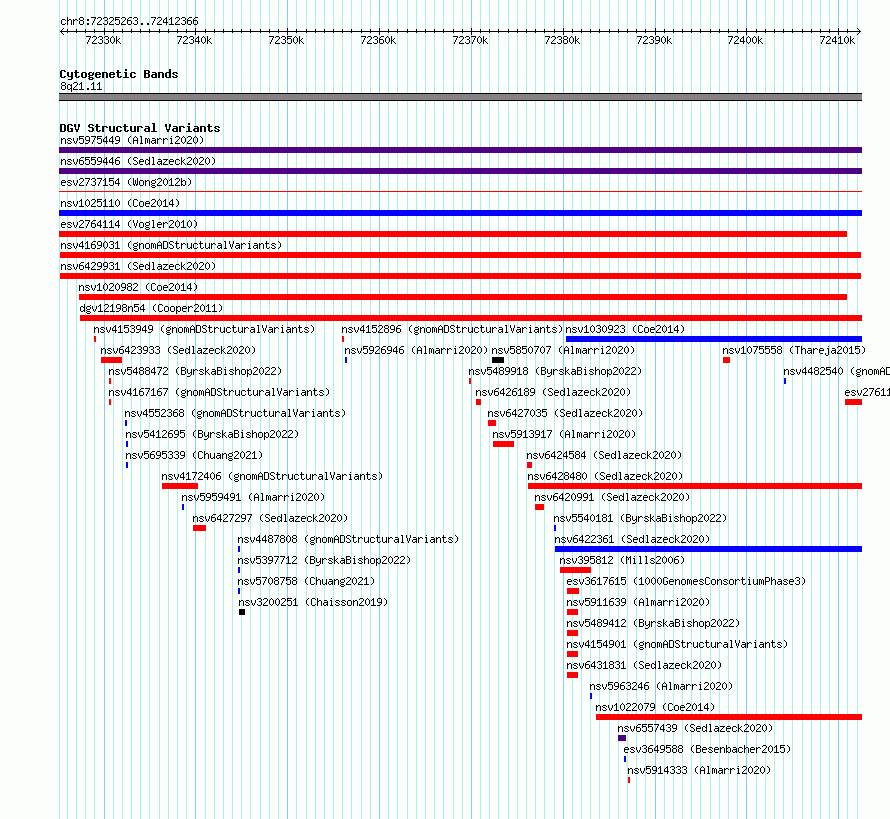Open variant label nsv5489918 (ByrskaBishop2022)
Viewport: 890px width, 819px height.
point(555,371)
